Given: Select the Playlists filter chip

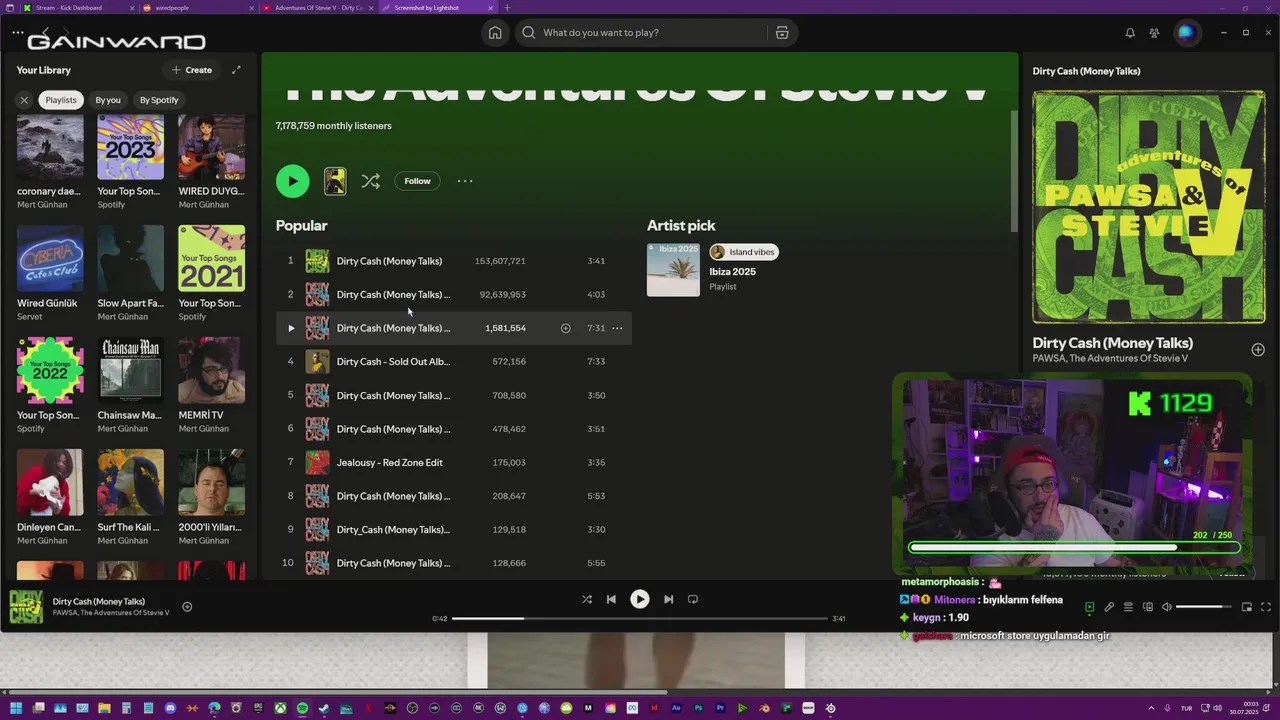Looking at the screenshot, I should (x=61, y=100).
